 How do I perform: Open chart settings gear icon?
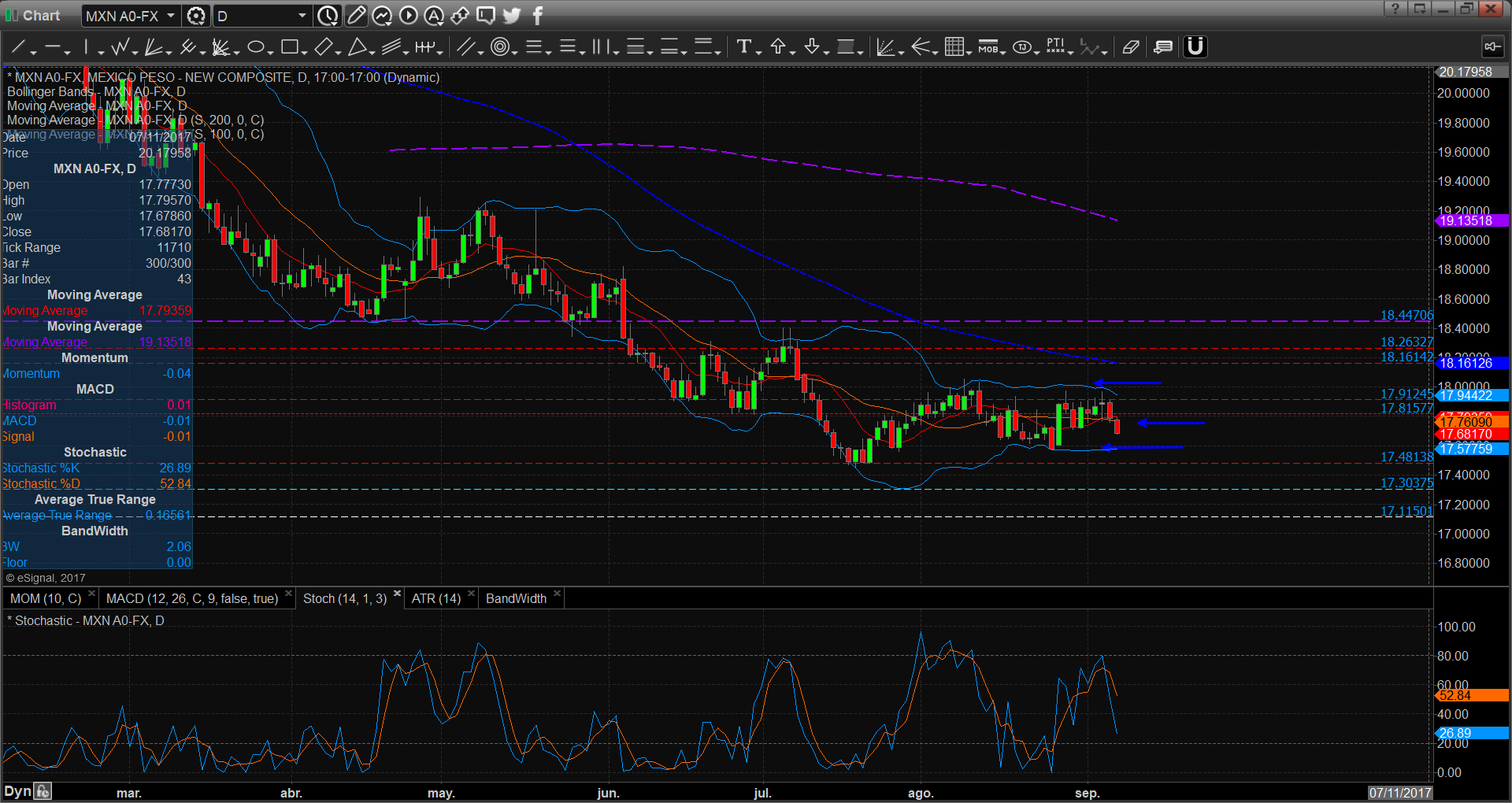tap(196, 16)
